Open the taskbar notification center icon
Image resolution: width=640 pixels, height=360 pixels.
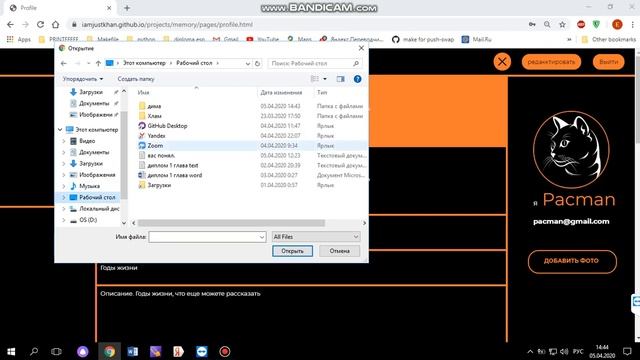coord(627,351)
